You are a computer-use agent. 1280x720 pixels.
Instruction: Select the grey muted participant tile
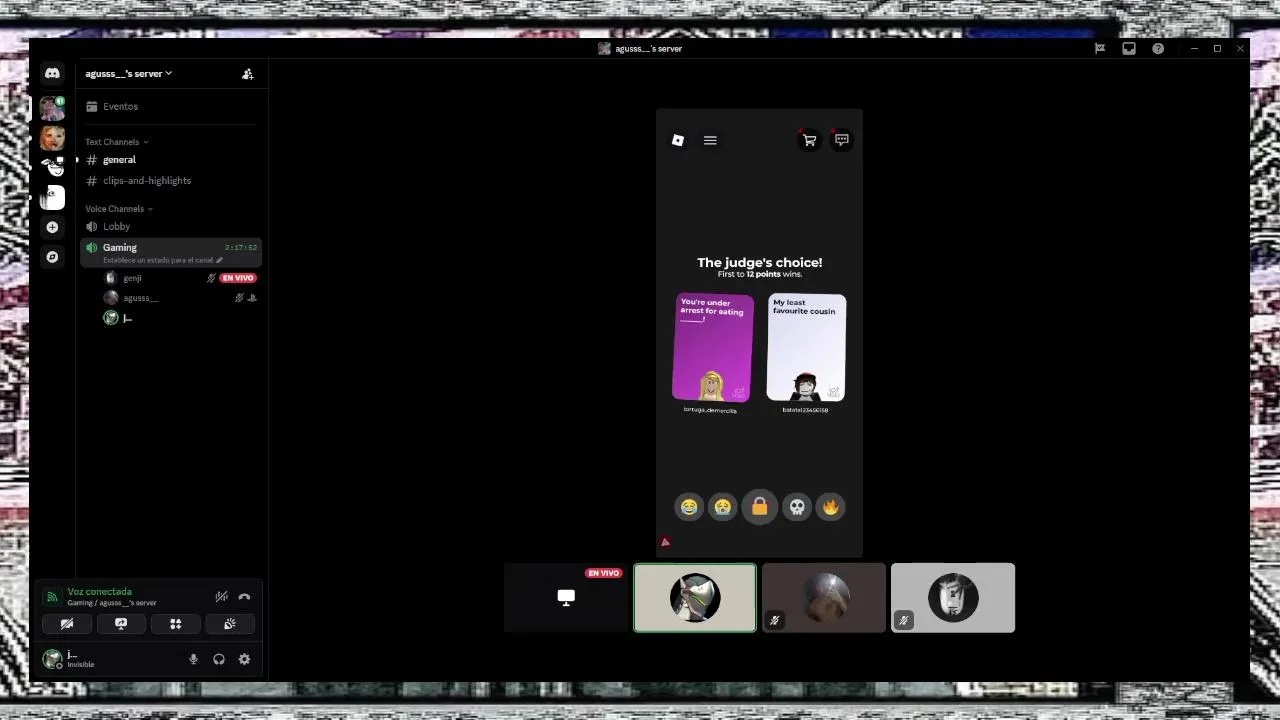pyautogui.click(x=953, y=598)
